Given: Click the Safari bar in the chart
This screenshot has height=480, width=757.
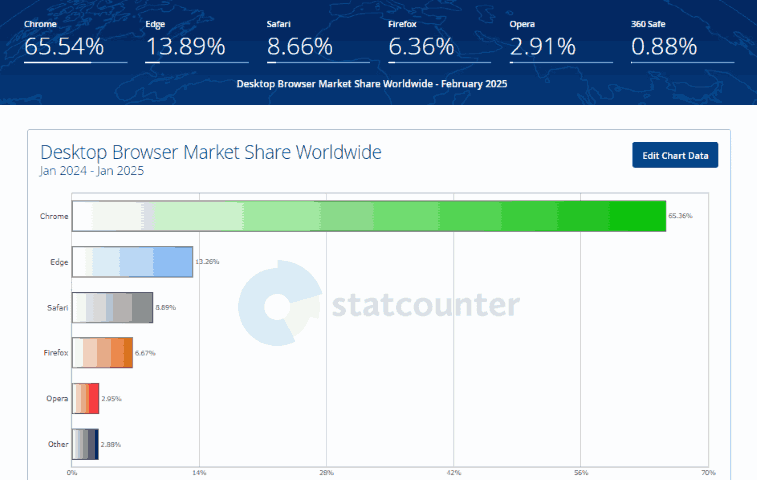Looking at the screenshot, I should 112,307.
